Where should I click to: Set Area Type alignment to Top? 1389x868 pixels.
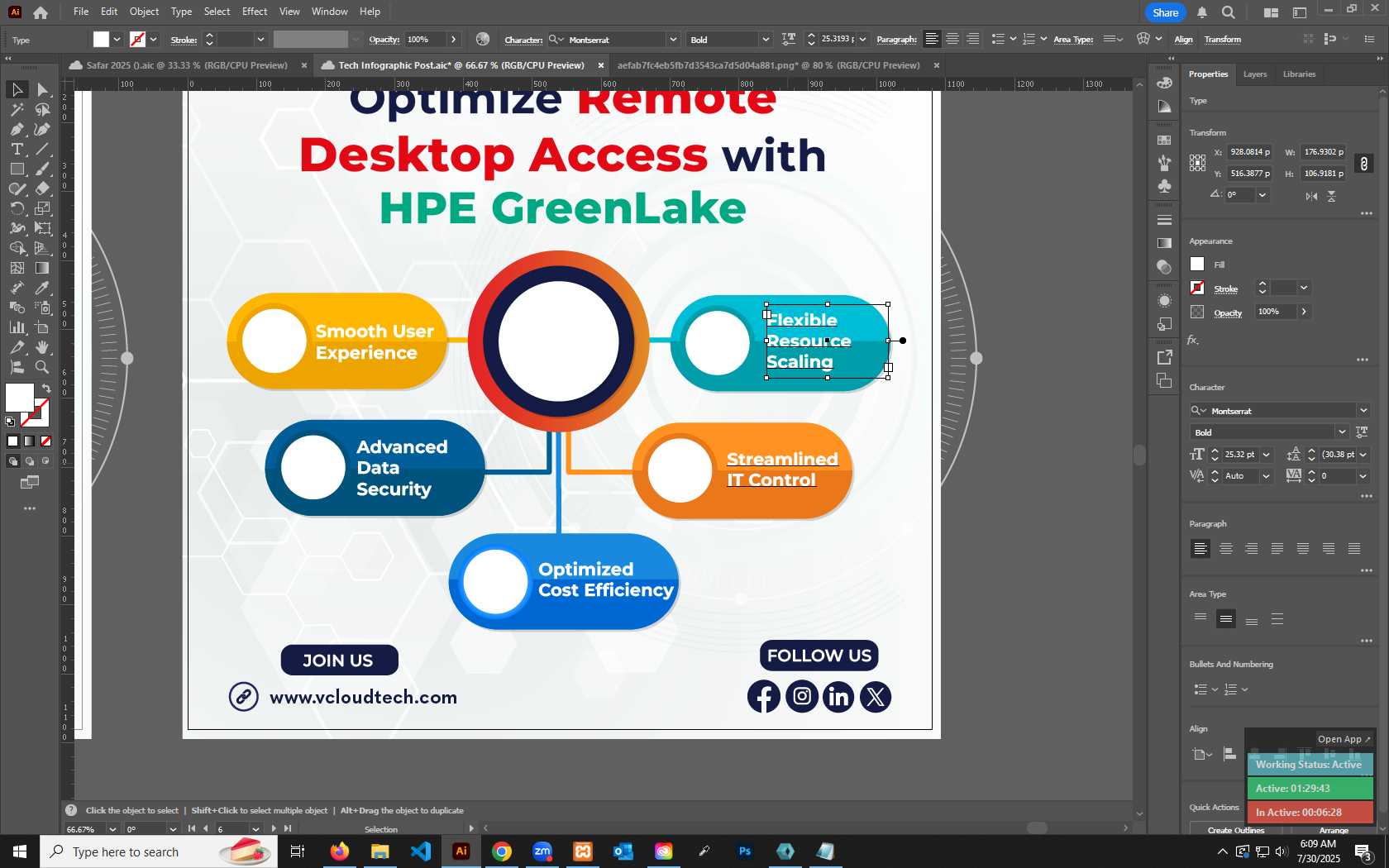pyautogui.click(x=1200, y=618)
